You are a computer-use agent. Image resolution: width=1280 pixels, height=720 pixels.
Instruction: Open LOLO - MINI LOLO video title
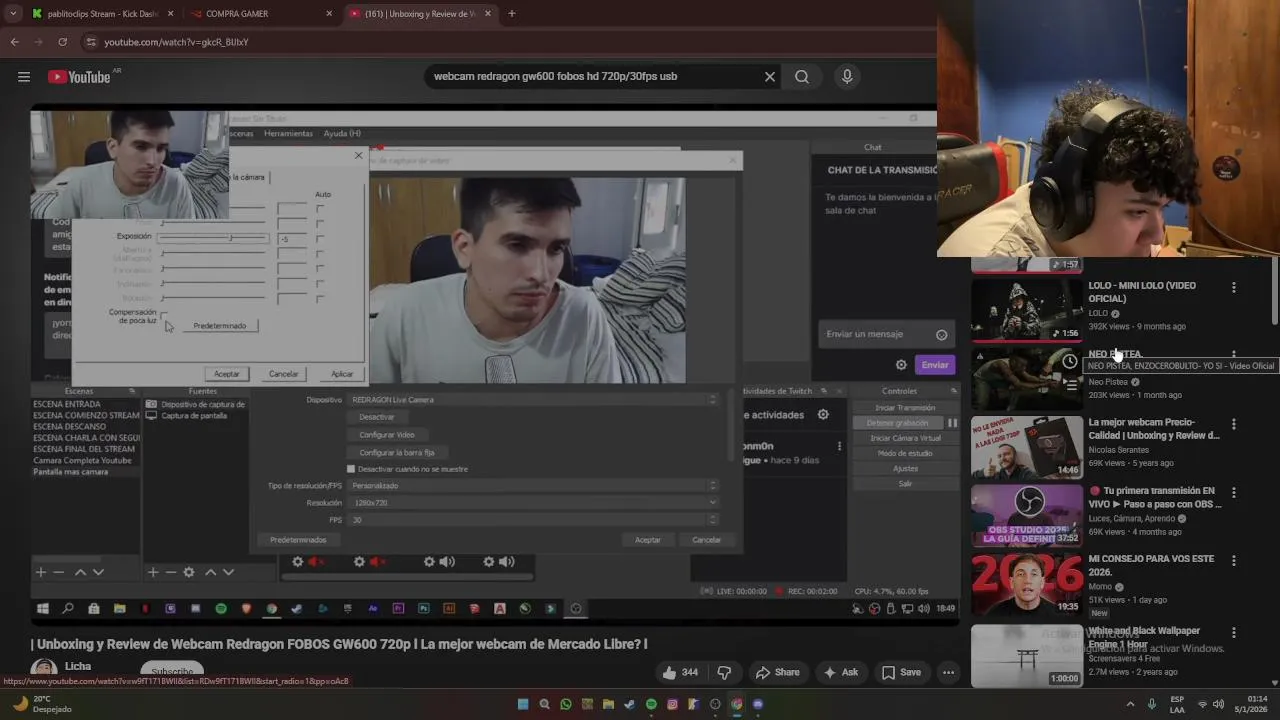(1142, 292)
